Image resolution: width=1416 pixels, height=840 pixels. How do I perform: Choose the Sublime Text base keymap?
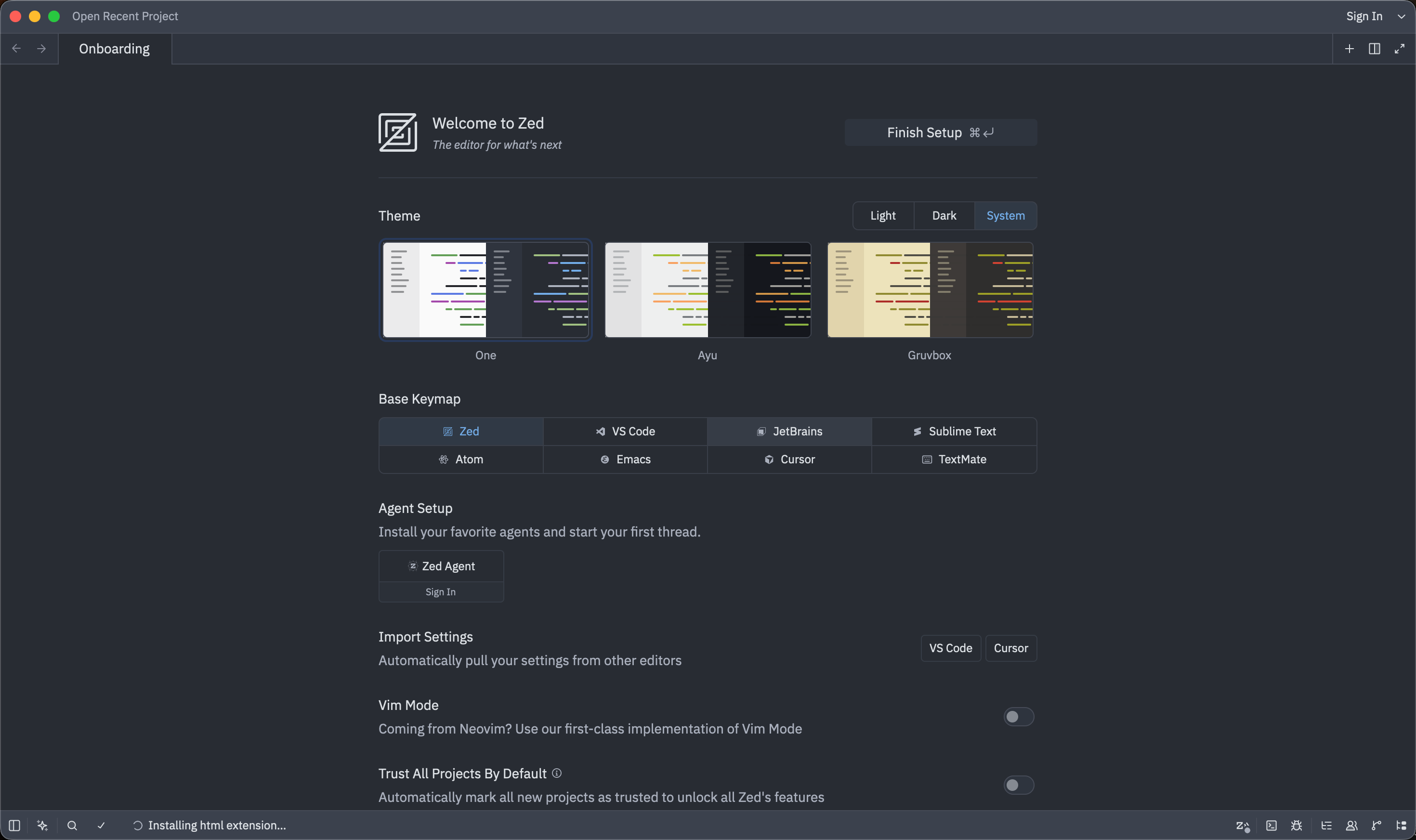(954, 432)
